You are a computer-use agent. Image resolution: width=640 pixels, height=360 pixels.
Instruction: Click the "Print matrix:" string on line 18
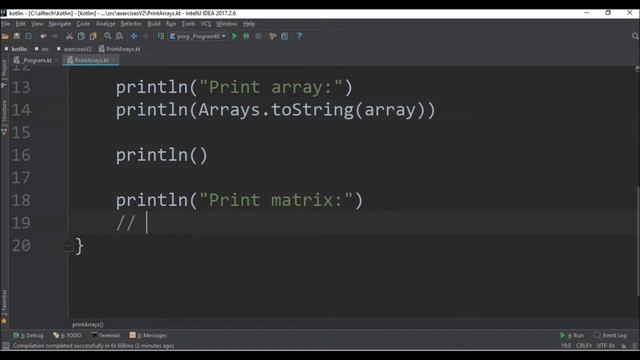tap(276, 200)
